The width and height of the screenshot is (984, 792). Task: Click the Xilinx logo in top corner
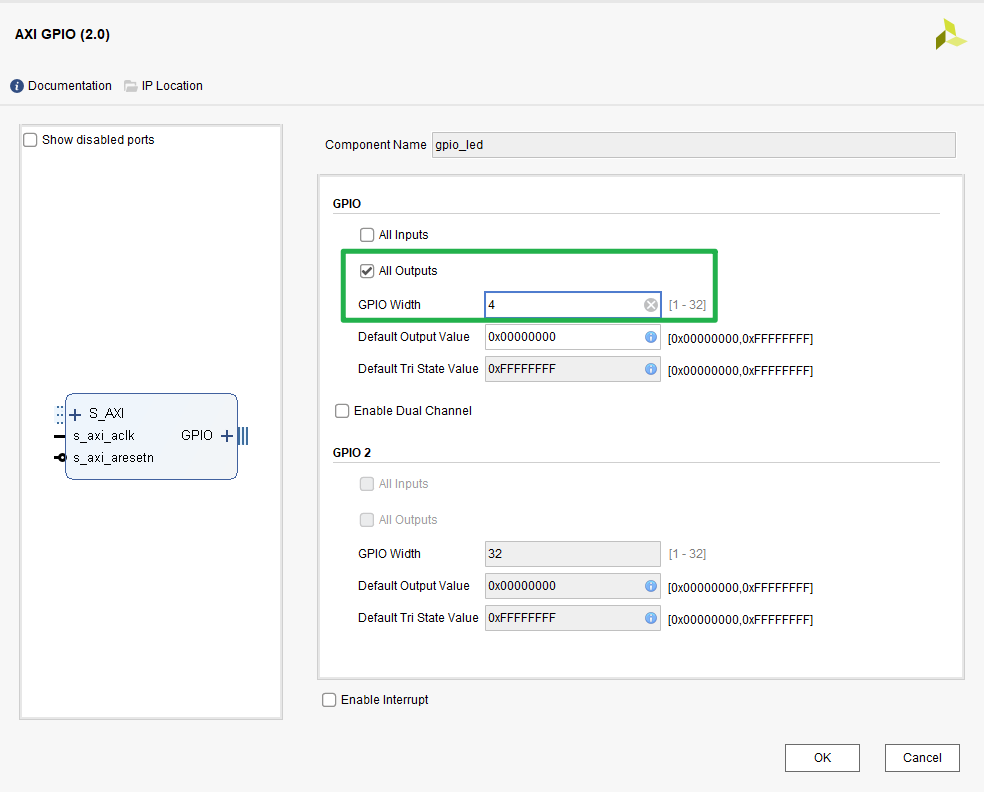(x=950, y=34)
